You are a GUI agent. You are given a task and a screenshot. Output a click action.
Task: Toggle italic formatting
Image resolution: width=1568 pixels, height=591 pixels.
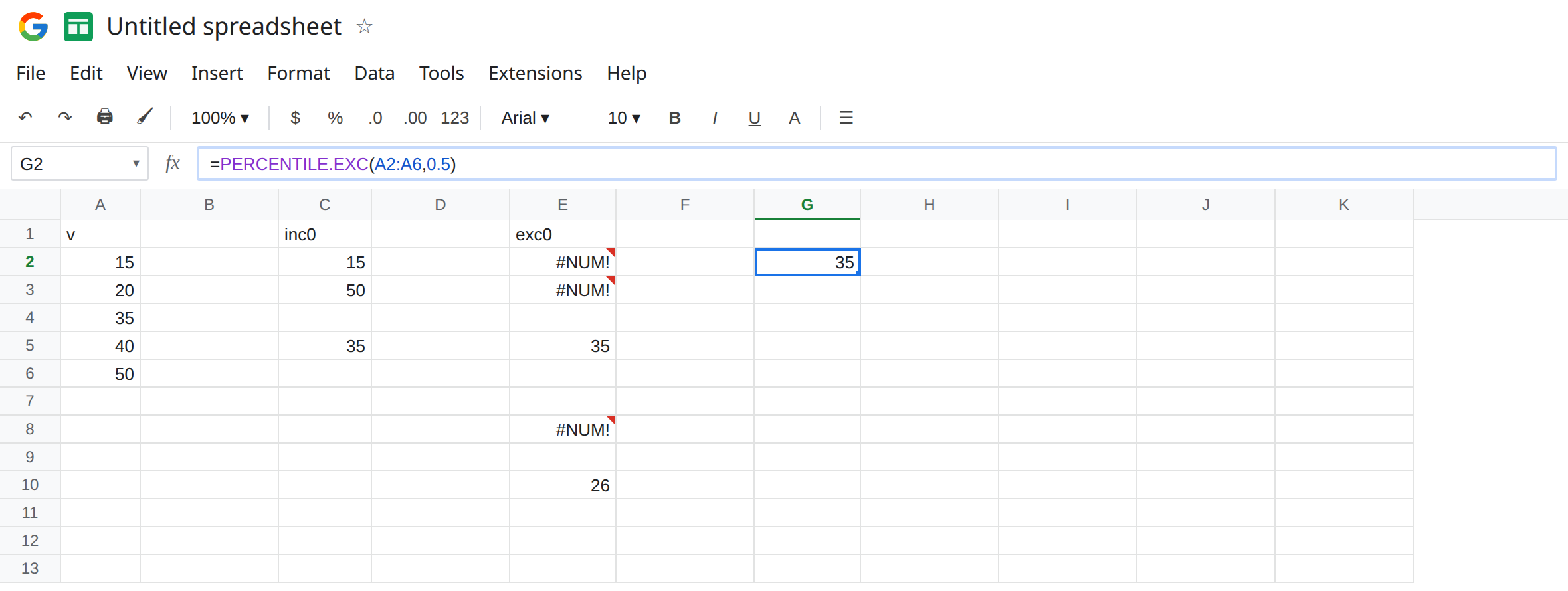click(x=714, y=118)
